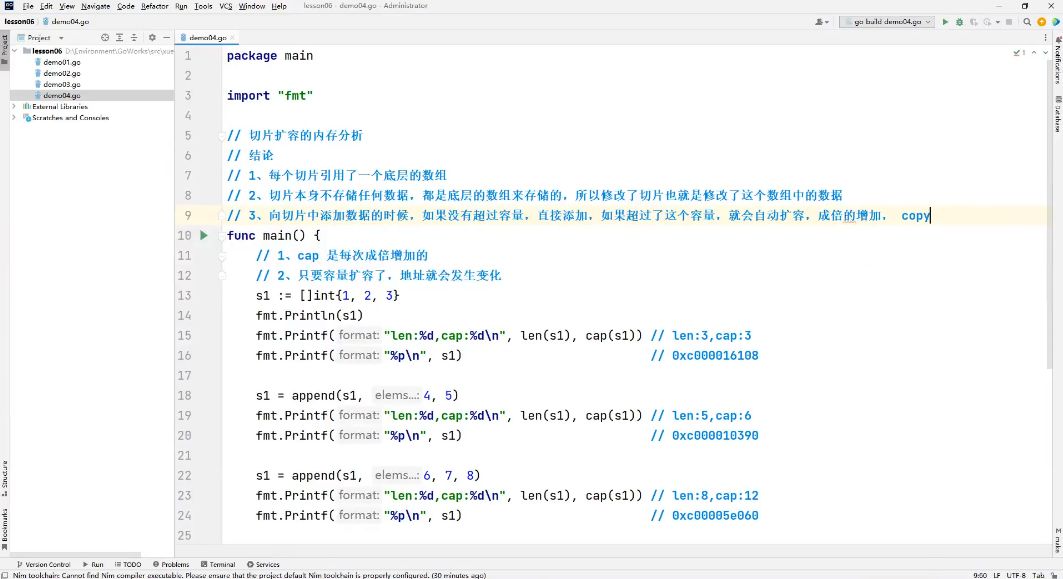
Task: Open Project panel settings gear
Action: click(x=152, y=38)
